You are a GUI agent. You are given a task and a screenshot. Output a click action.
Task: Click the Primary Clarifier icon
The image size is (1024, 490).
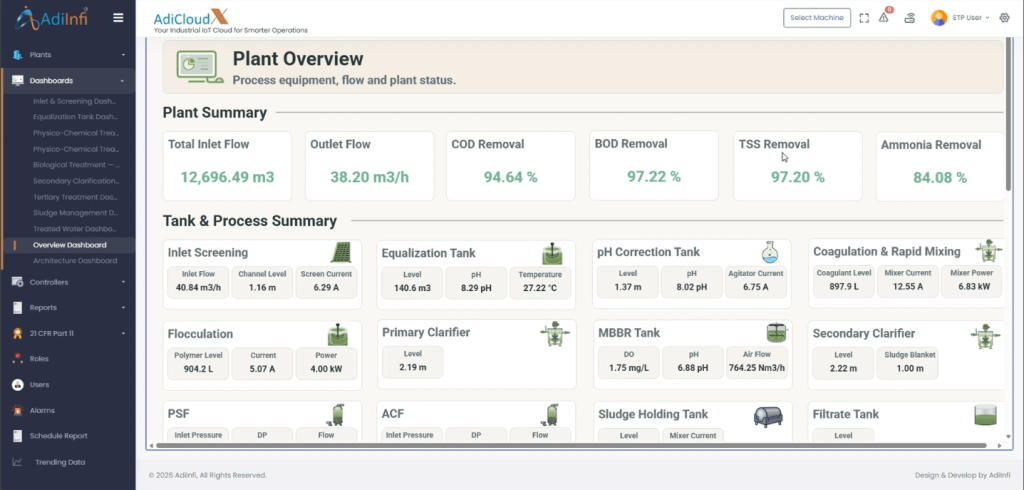tap(555, 334)
